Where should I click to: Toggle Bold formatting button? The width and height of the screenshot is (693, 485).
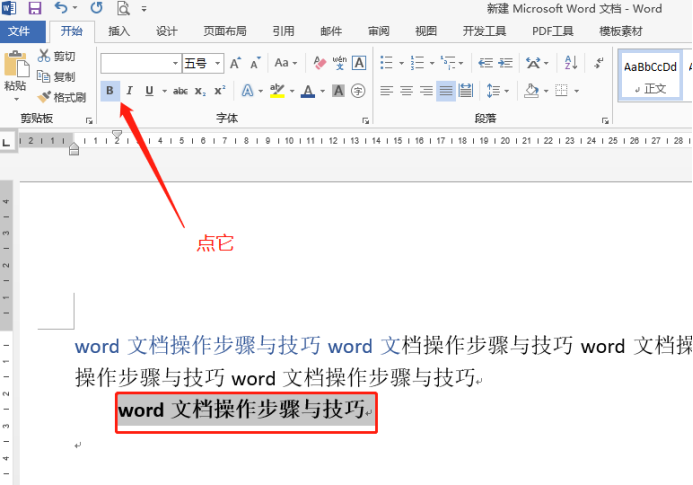[x=110, y=91]
